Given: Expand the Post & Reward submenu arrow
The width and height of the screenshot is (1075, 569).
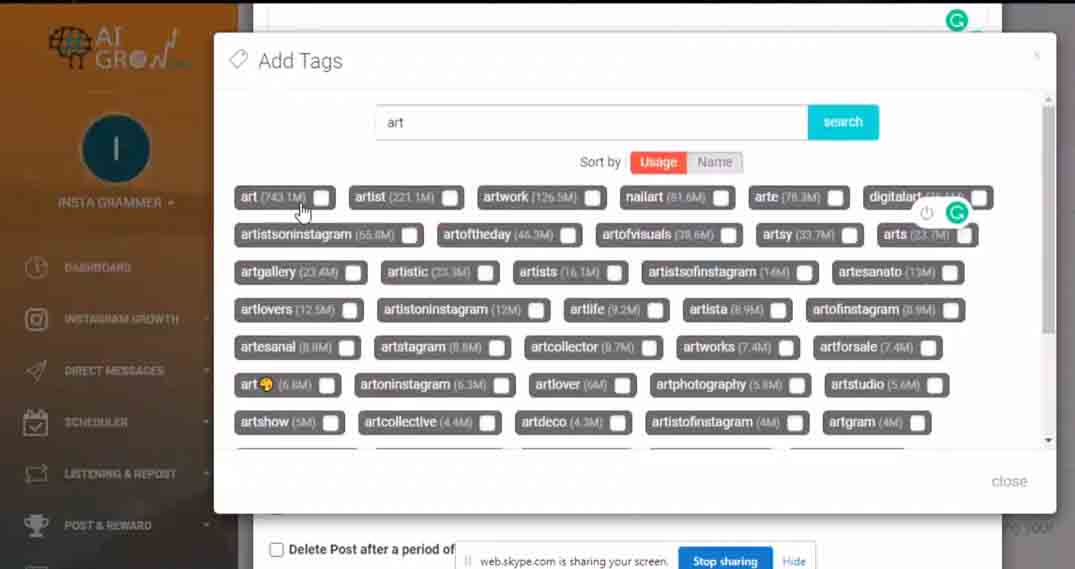Looking at the screenshot, I should coord(207,525).
